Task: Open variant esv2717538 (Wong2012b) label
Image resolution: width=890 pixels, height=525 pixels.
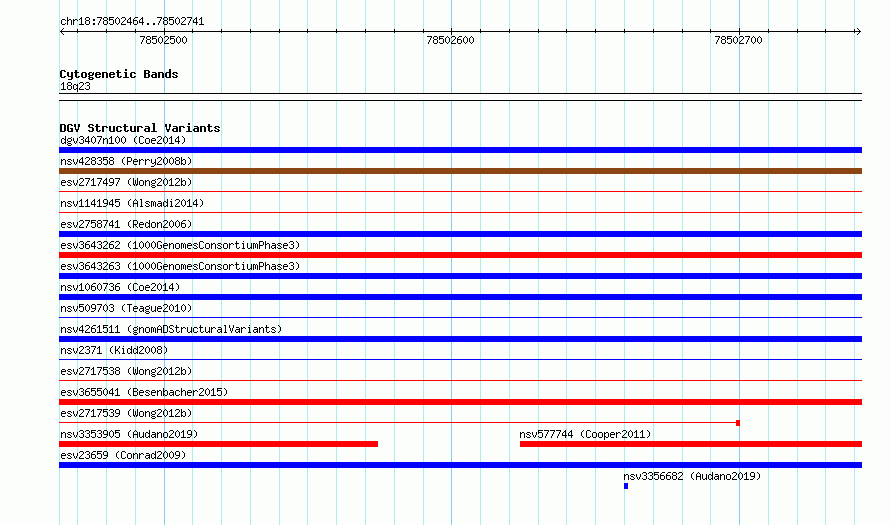Action: click(x=126, y=371)
